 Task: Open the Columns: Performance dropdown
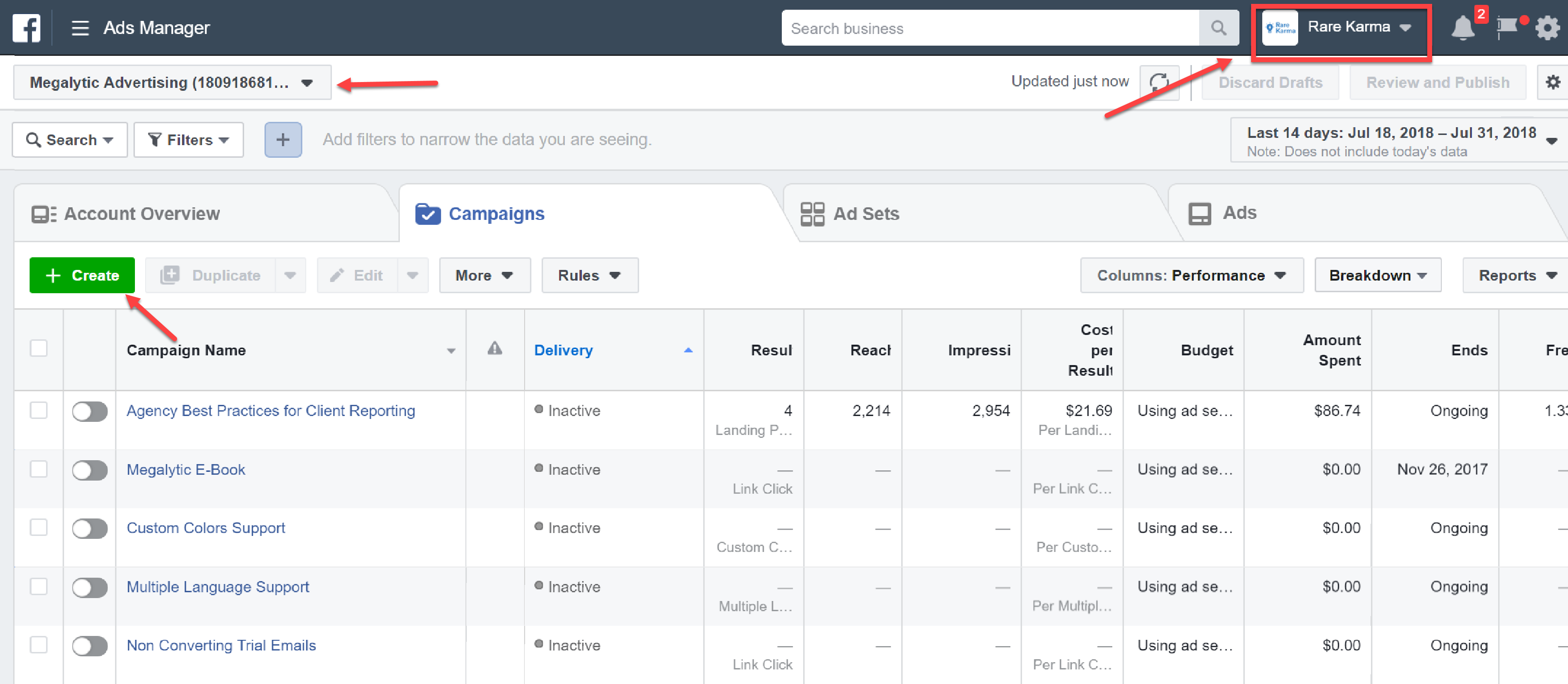(1192, 275)
